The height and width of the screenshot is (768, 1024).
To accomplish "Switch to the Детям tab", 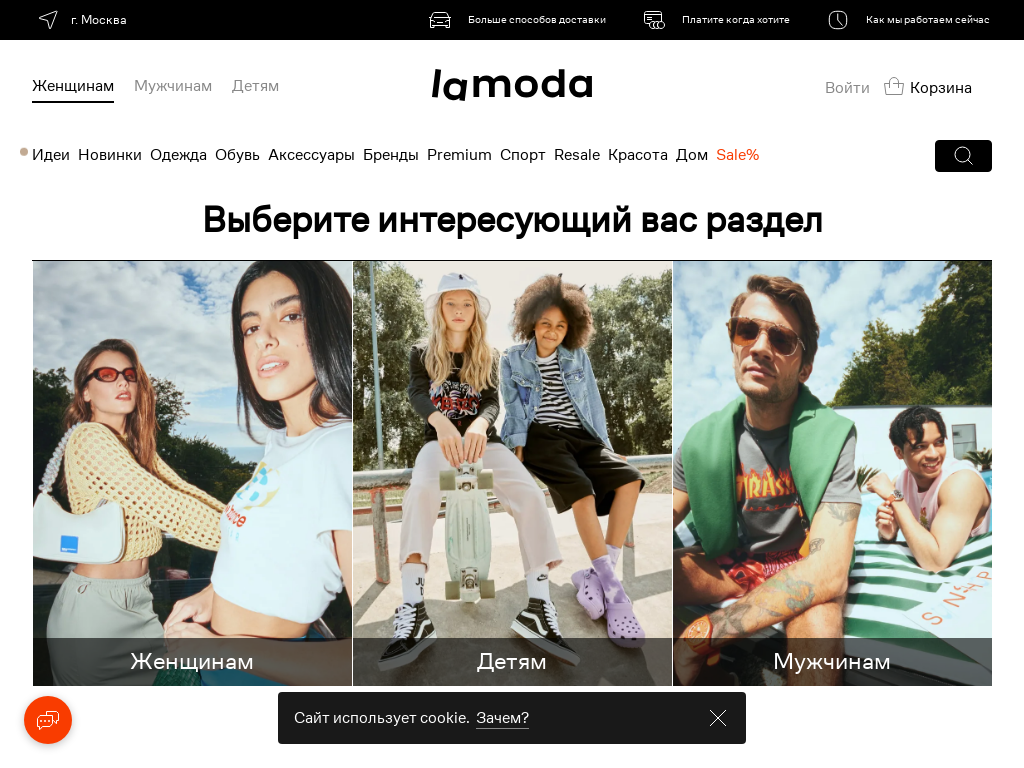I will click(255, 86).
